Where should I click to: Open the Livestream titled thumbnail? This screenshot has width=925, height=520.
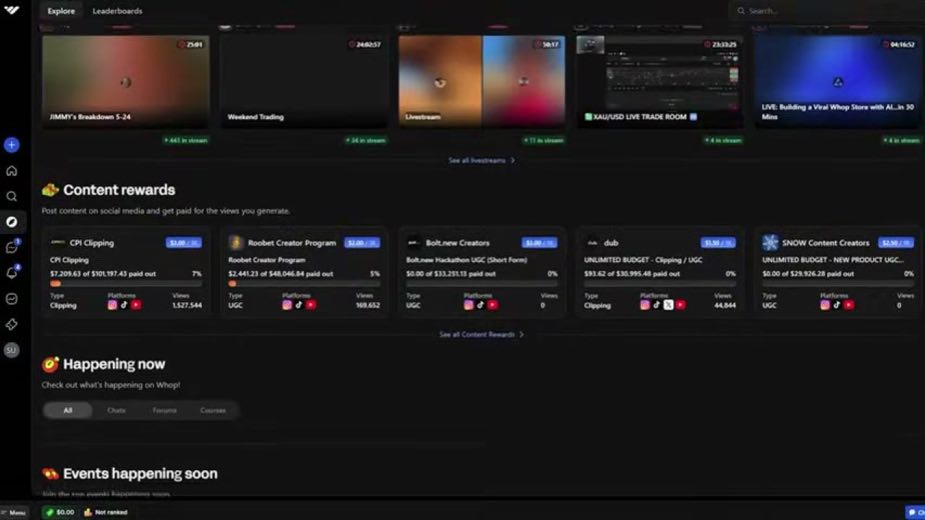(481, 81)
